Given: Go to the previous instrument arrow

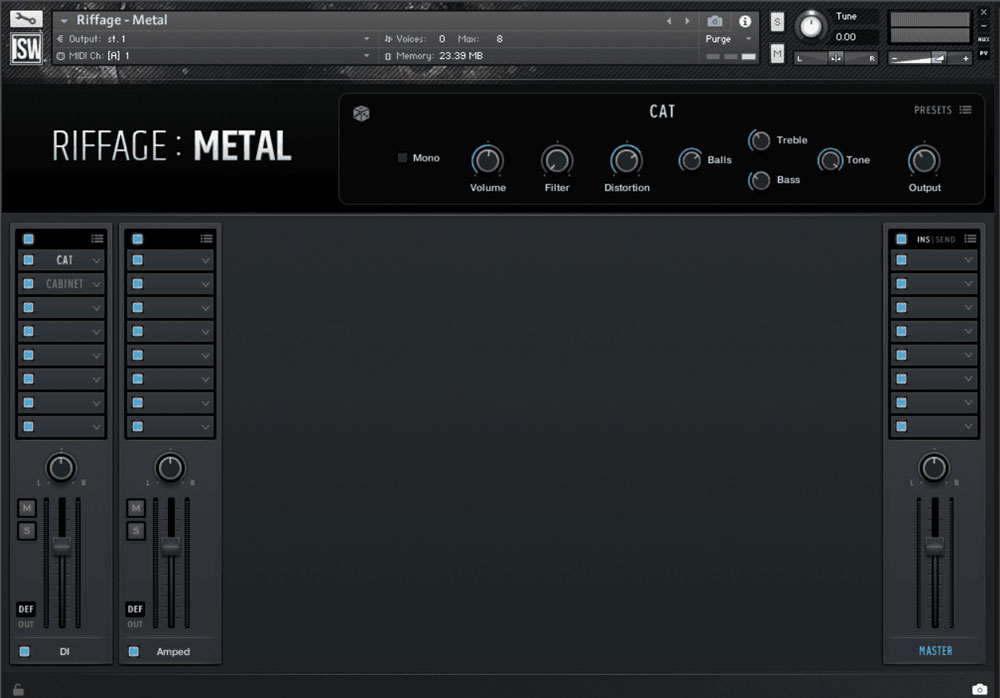Looking at the screenshot, I should click(669, 21).
